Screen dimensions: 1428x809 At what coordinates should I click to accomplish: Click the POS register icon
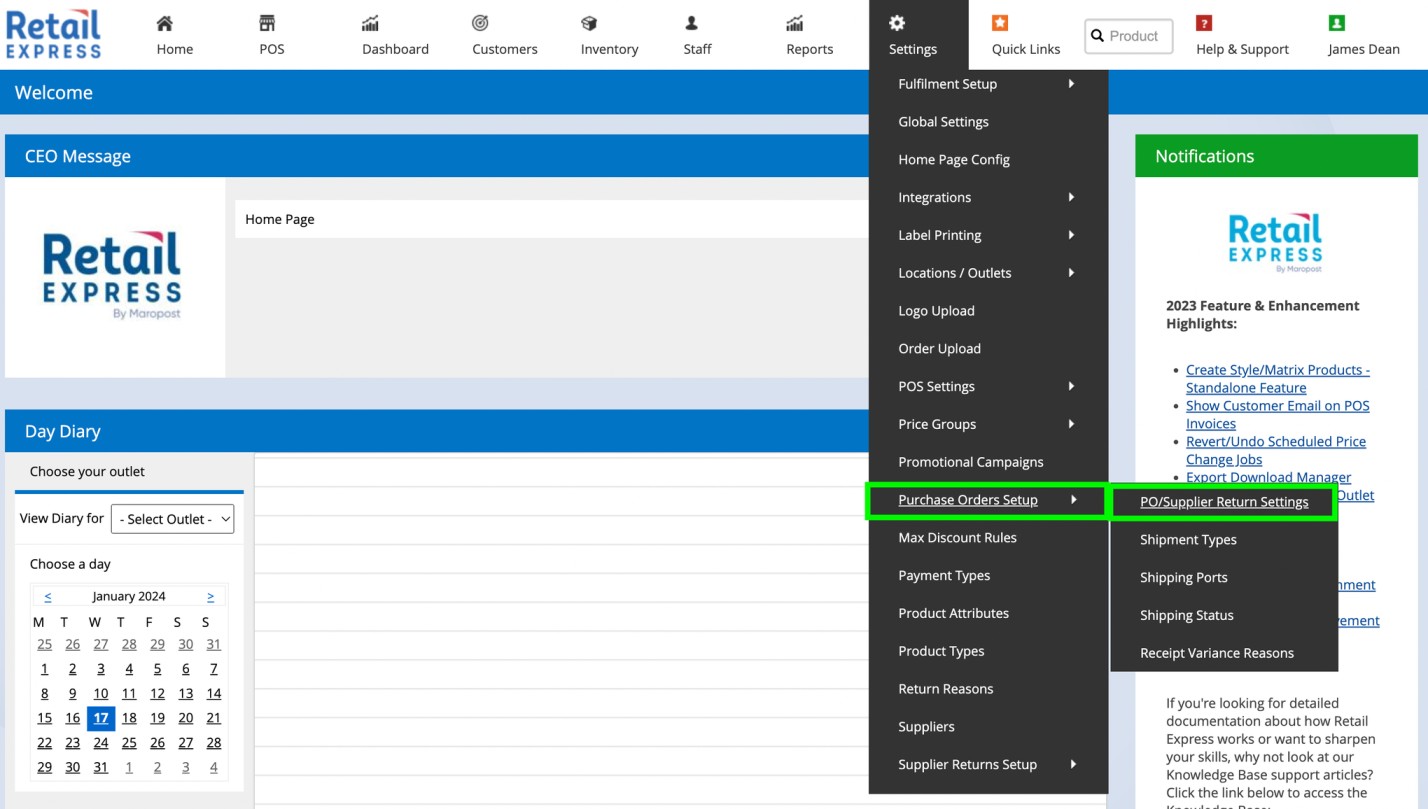coord(267,23)
